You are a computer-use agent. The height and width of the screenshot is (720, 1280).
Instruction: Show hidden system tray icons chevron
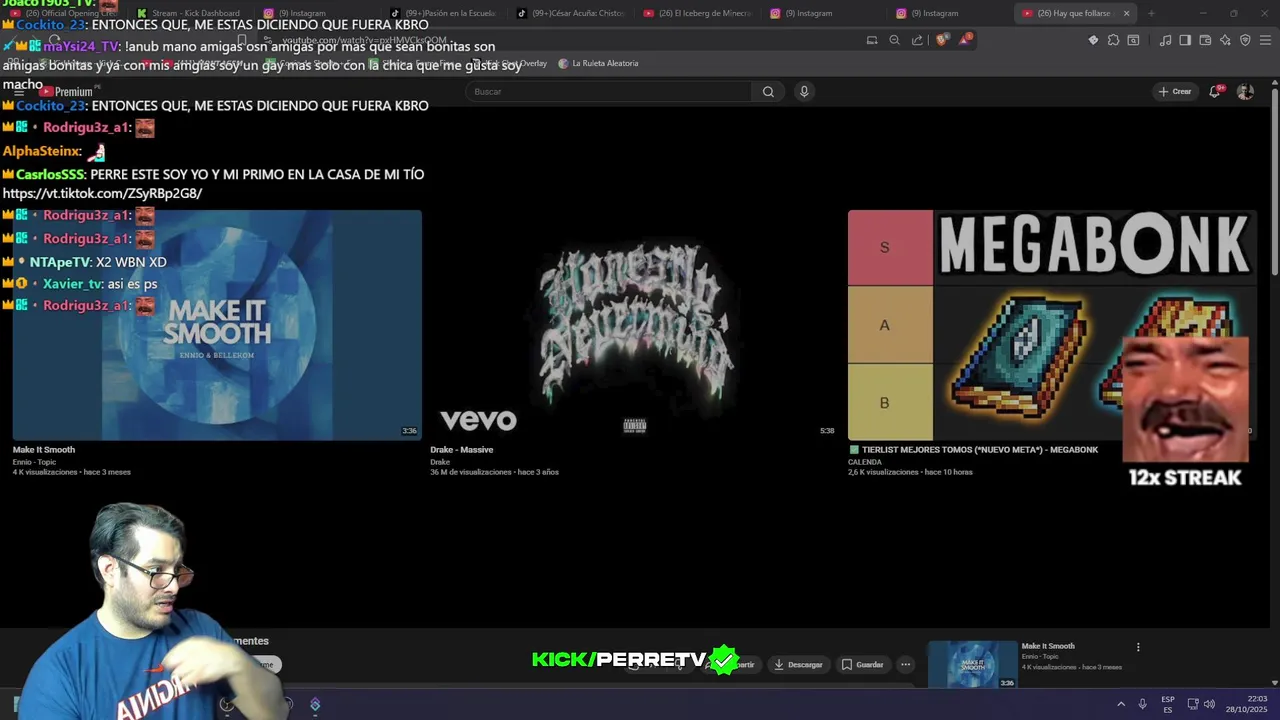(1120, 704)
